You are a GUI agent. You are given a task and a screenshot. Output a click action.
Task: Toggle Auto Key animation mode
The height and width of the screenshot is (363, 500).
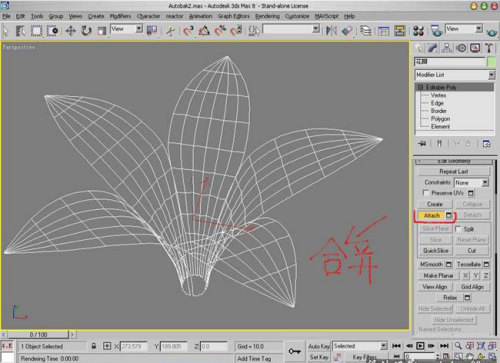point(319,346)
